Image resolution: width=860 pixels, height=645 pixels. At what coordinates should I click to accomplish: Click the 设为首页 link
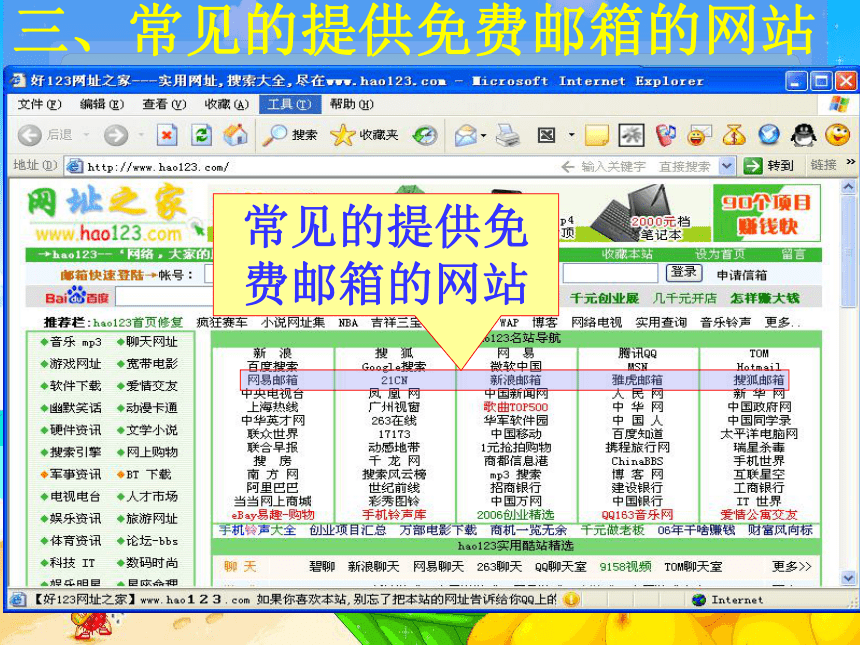[x=720, y=254]
